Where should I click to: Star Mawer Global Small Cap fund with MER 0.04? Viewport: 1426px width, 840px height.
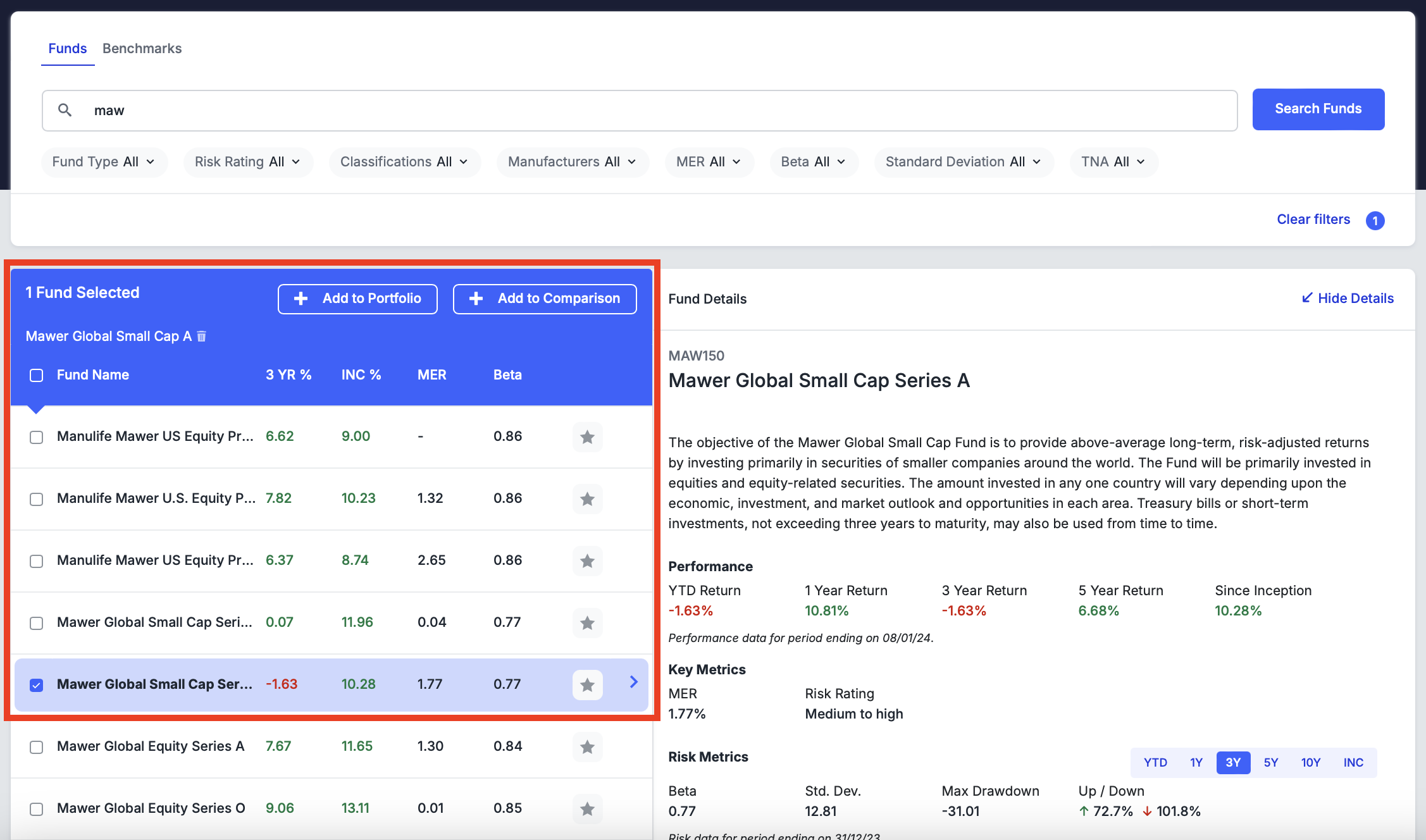tap(587, 623)
